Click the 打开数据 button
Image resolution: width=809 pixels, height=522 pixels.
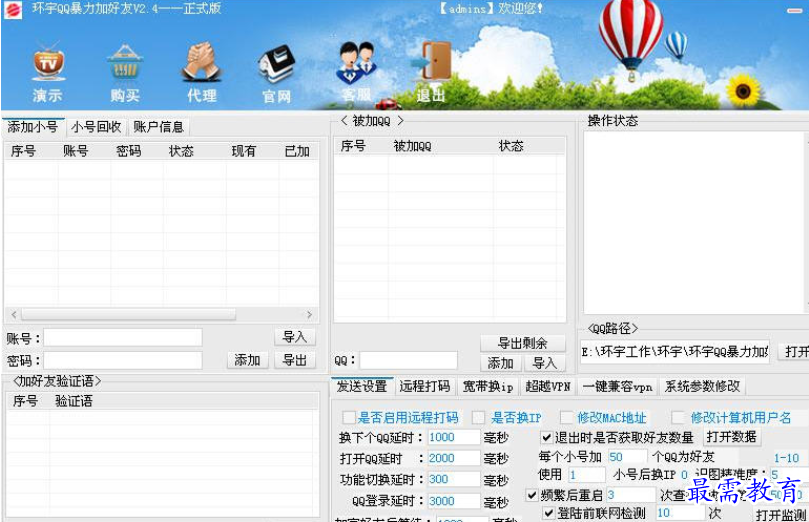[x=731, y=437]
